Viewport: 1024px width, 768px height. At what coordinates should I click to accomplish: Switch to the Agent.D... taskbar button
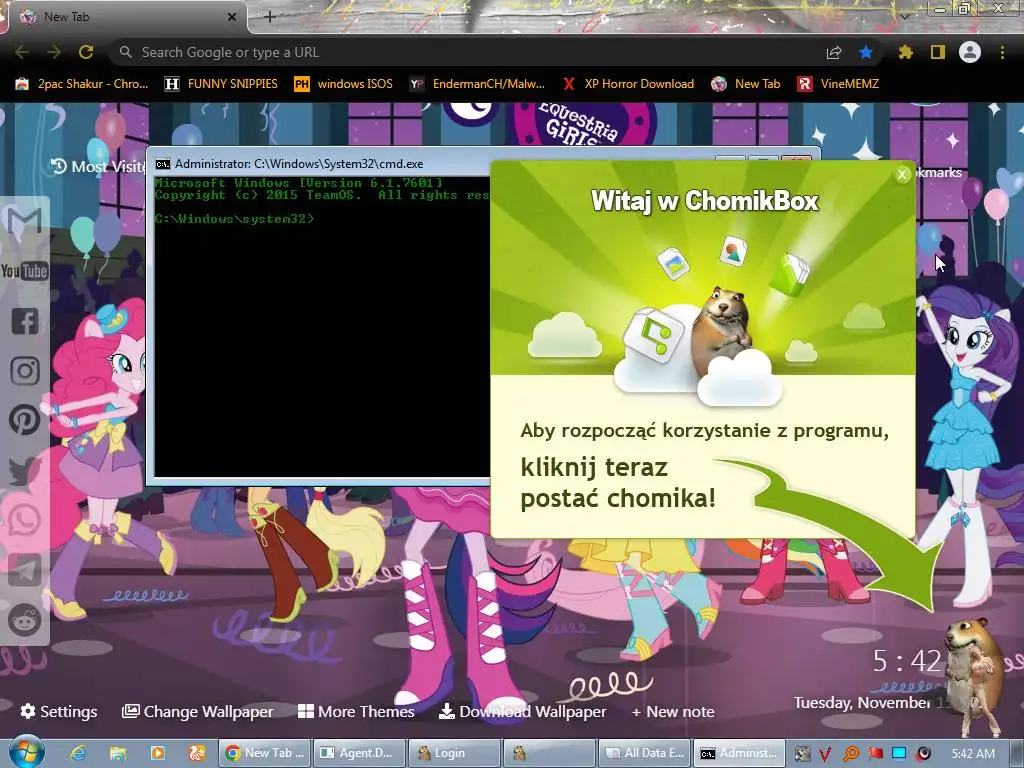(x=359, y=753)
